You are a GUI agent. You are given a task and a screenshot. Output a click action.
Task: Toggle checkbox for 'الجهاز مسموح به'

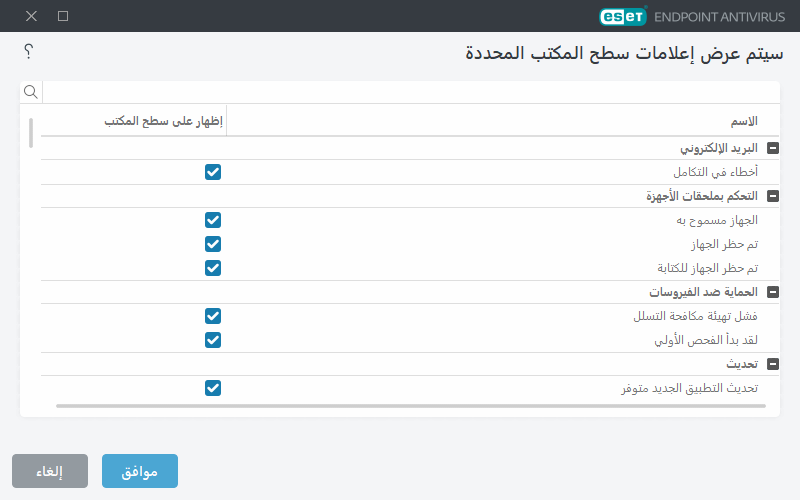coord(213,220)
